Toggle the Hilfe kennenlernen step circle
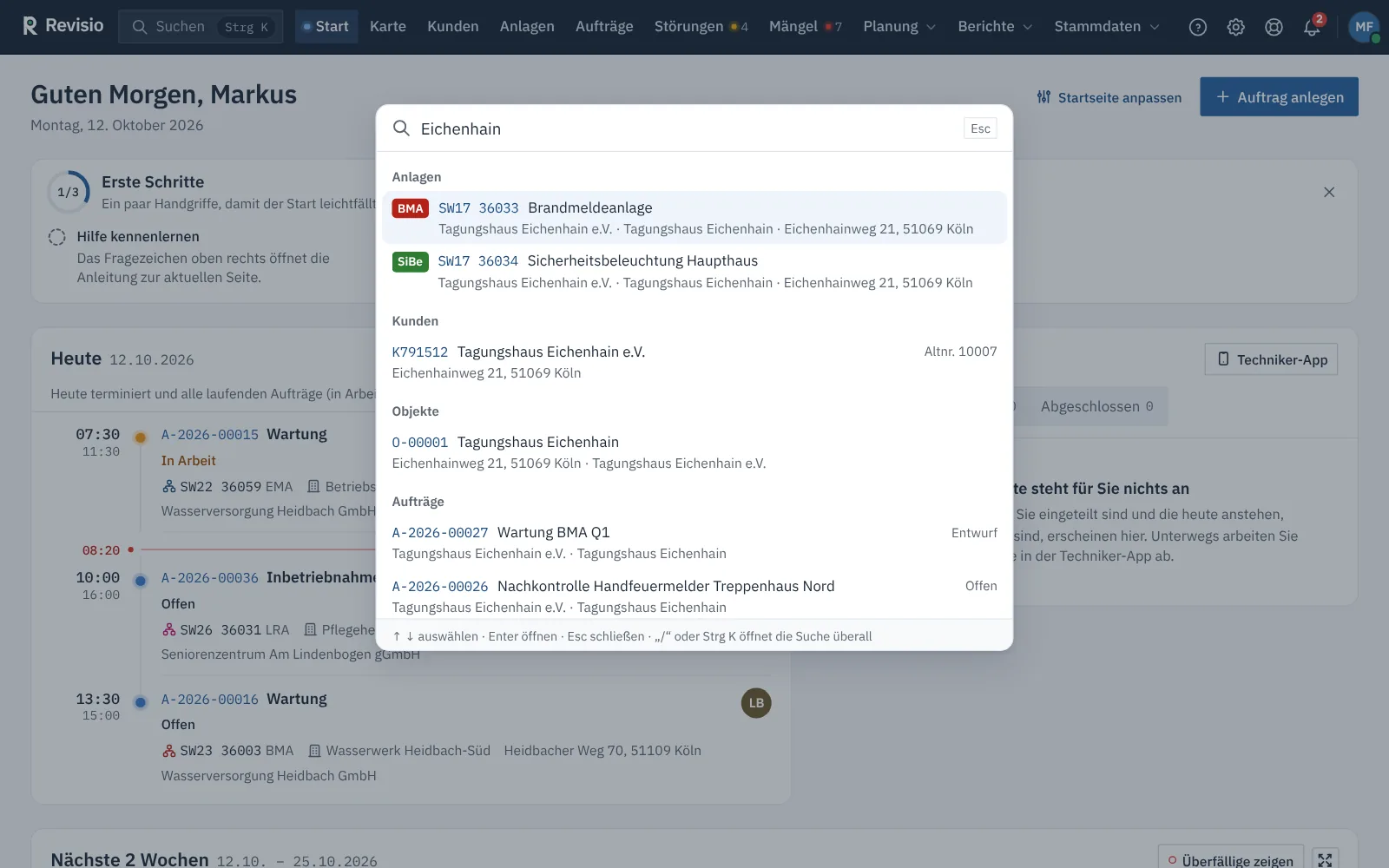1389x868 pixels. [57, 237]
